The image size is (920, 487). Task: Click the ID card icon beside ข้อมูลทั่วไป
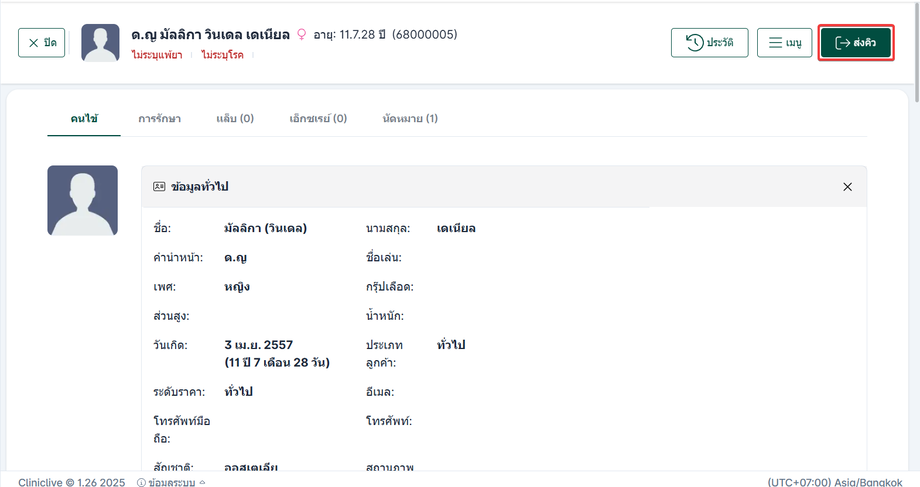click(159, 187)
